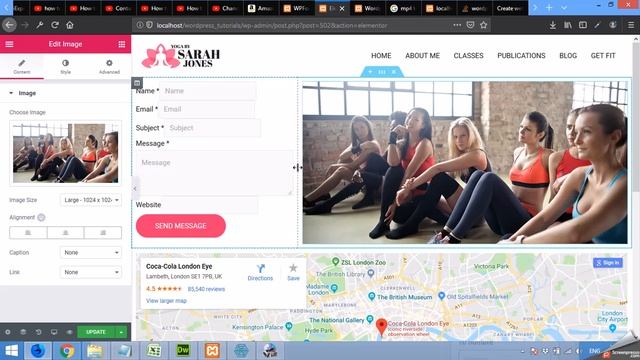640x360 pixels.
Task: Click Directions on the map card
Action: click(260, 273)
